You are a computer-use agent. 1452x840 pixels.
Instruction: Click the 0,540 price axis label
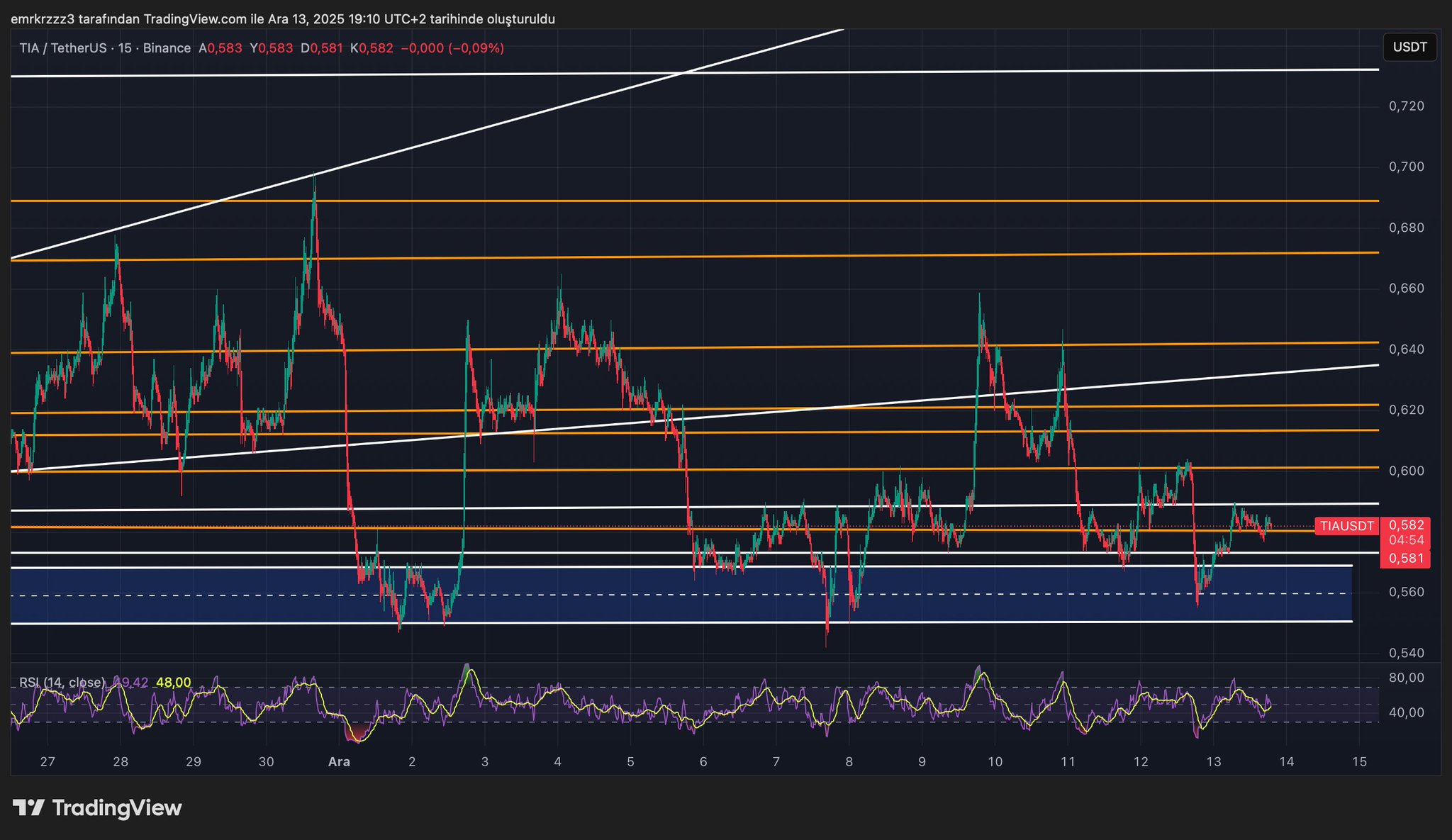(1406, 652)
